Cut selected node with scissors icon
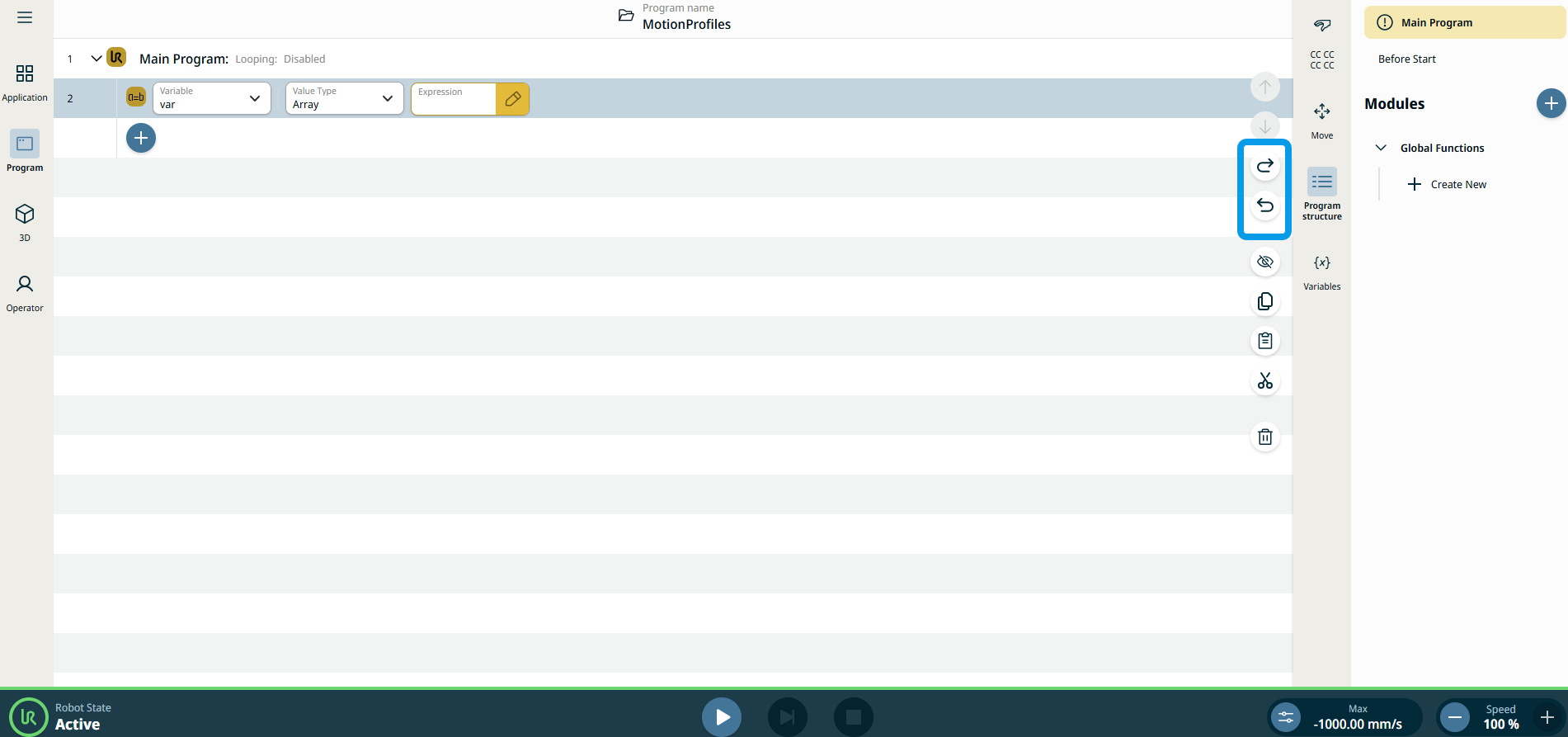This screenshot has height=737, width=1568. point(1264,380)
